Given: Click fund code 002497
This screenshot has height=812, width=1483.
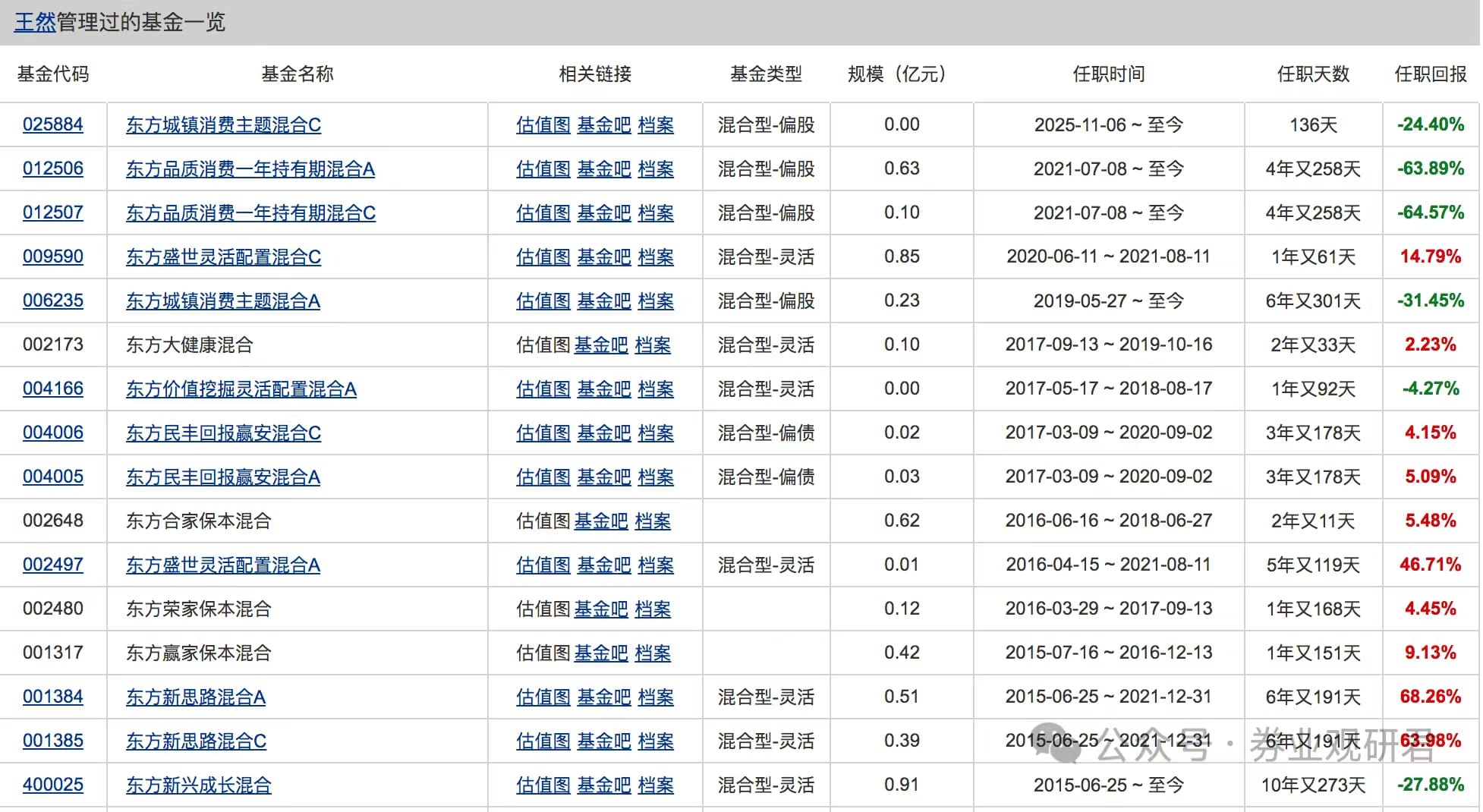Looking at the screenshot, I should (x=52, y=565).
